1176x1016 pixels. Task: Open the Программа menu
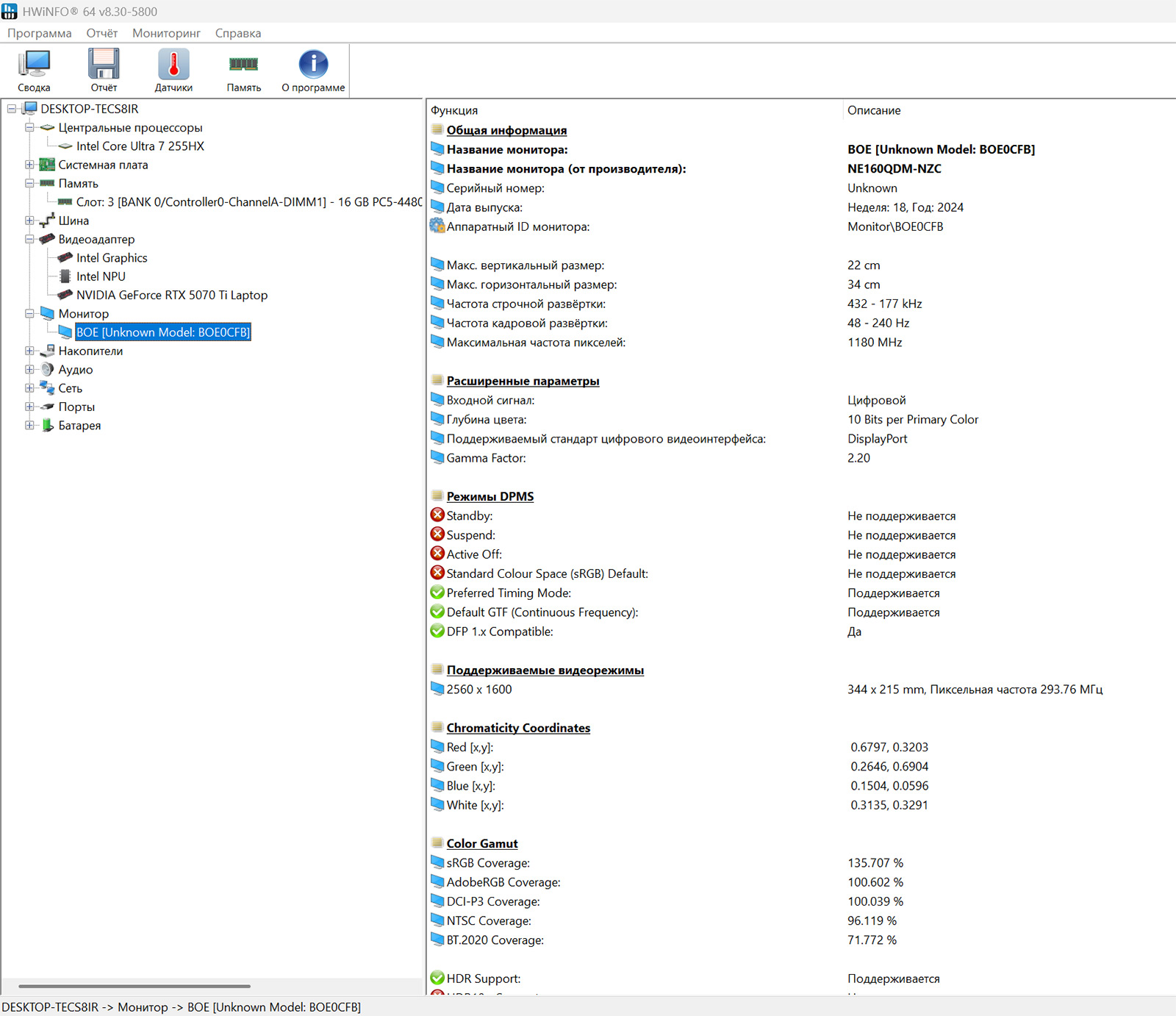coord(40,33)
